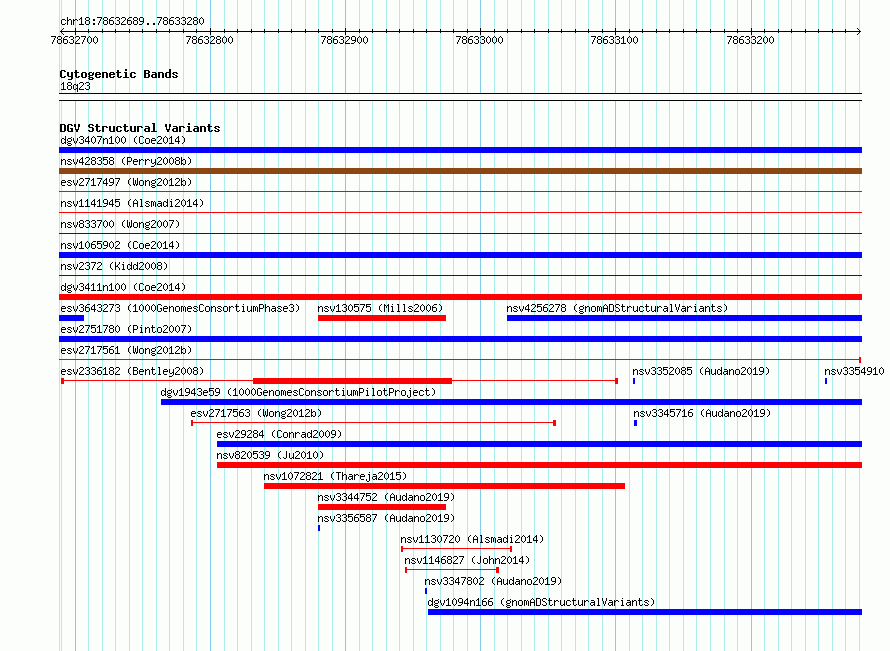890x651 pixels.
Task: Select the short blue esv3643273 bar
Action: 72,318
